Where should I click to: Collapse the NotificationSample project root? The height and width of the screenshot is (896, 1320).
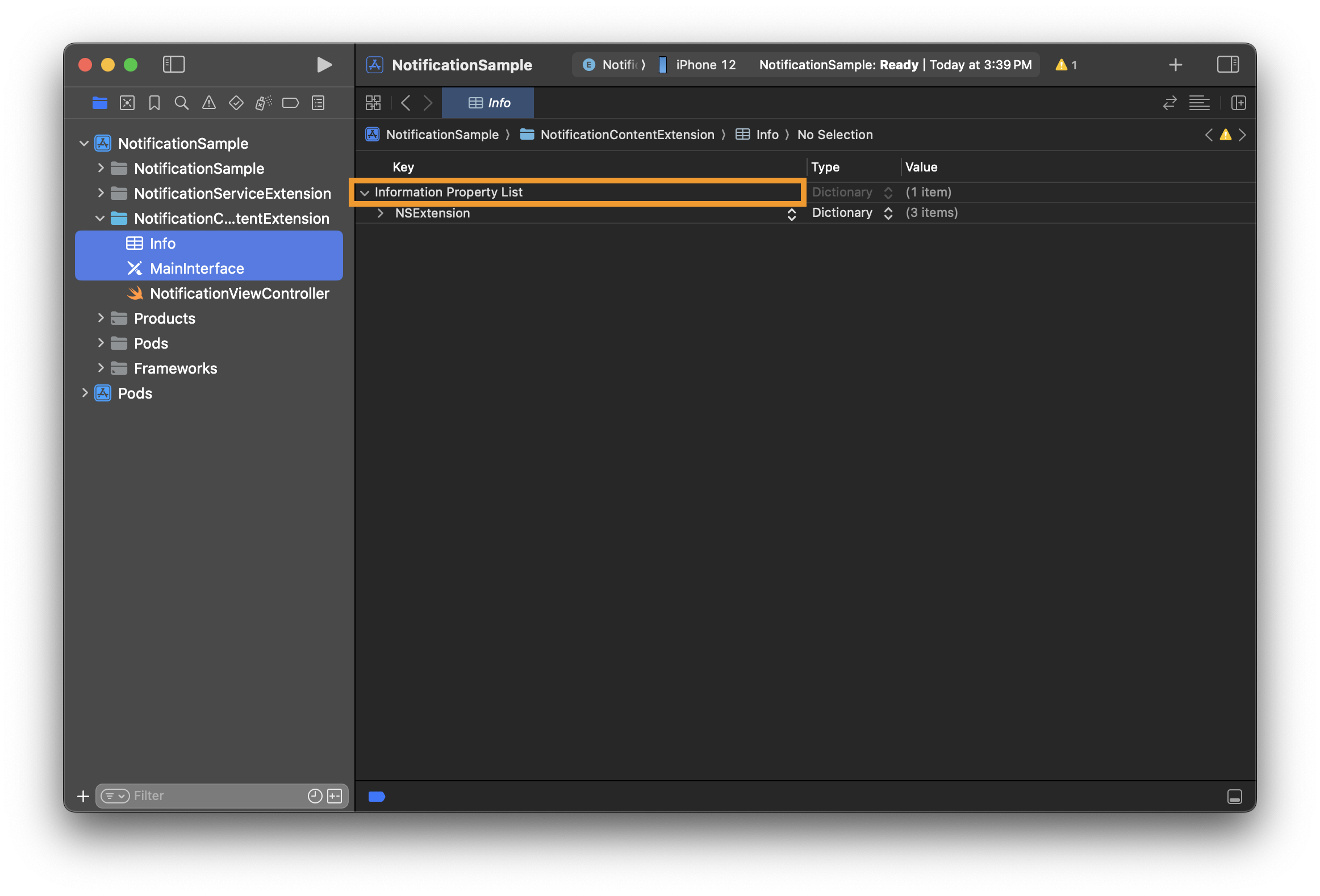coord(84,144)
